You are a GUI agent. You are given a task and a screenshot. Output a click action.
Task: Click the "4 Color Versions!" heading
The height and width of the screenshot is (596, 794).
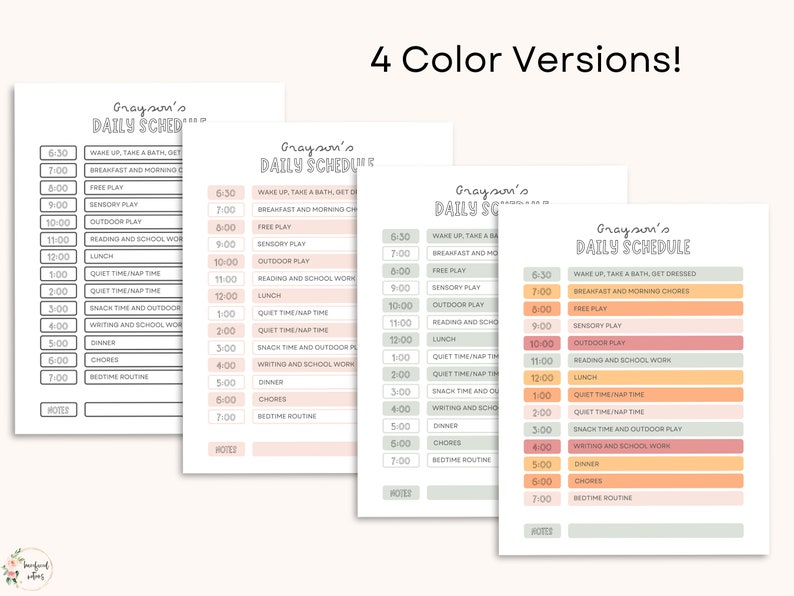pyautogui.click(x=526, y=59)
